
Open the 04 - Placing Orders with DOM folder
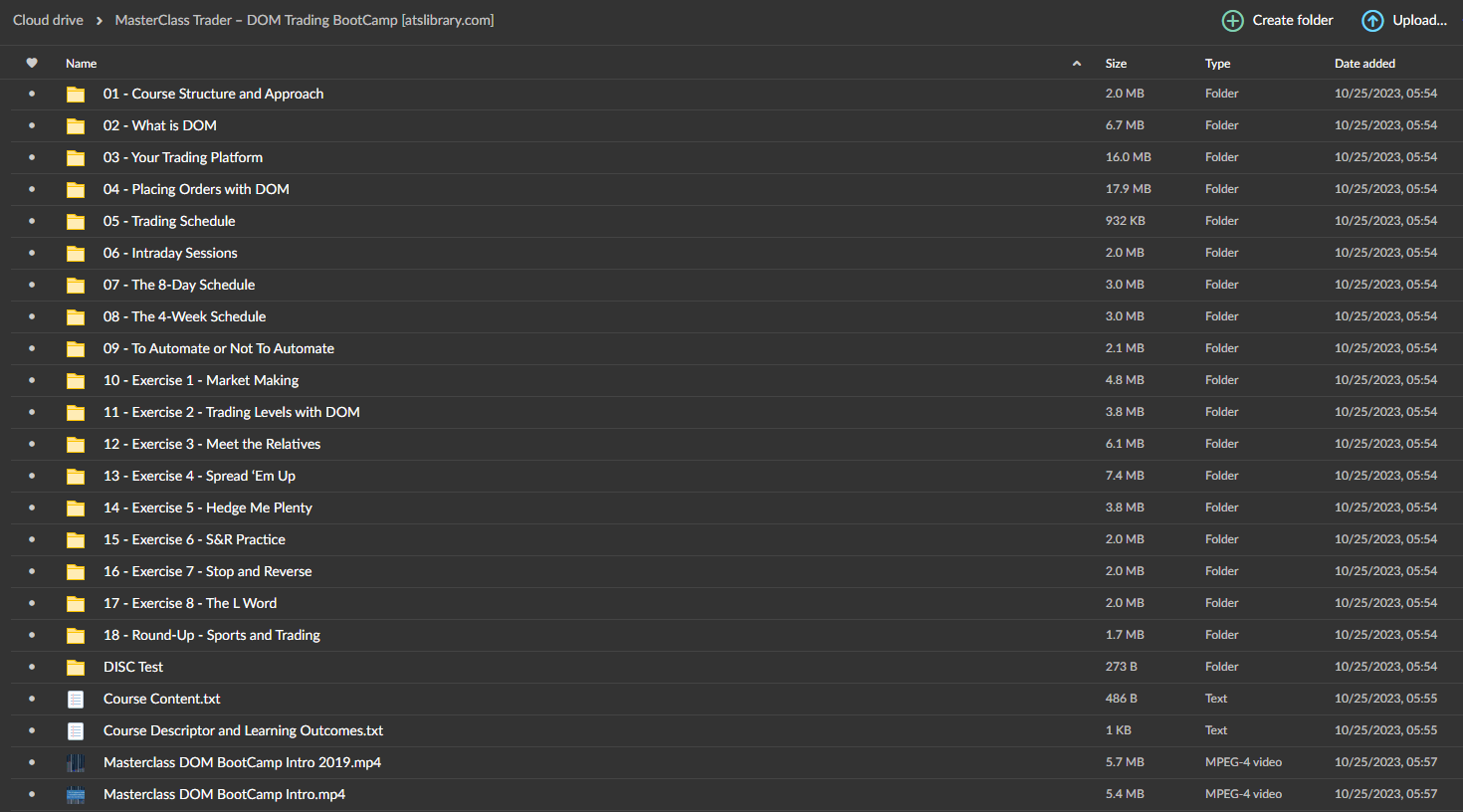point(196,189)
